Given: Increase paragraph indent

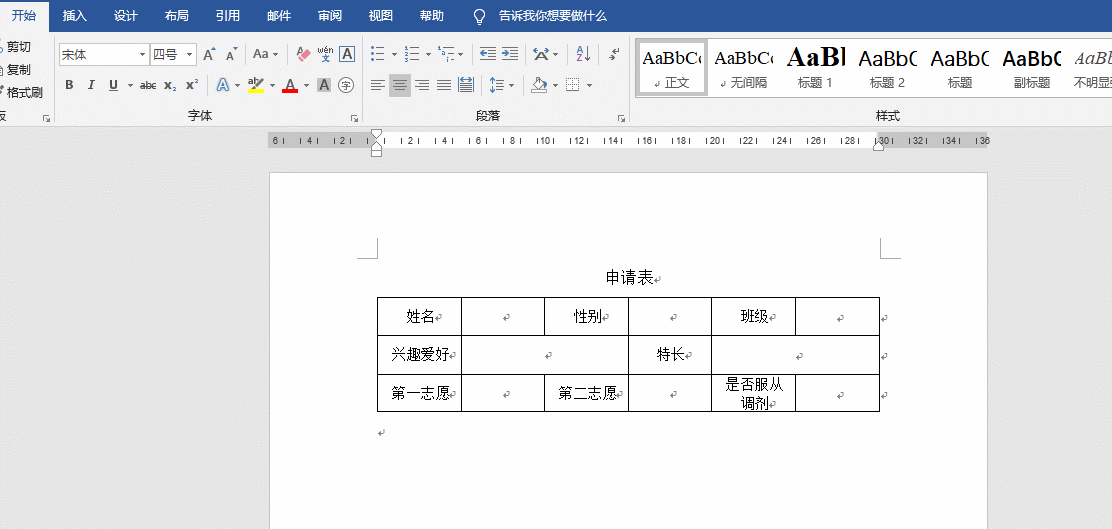Looking at the screenshot, I should [x=510, y=54].
